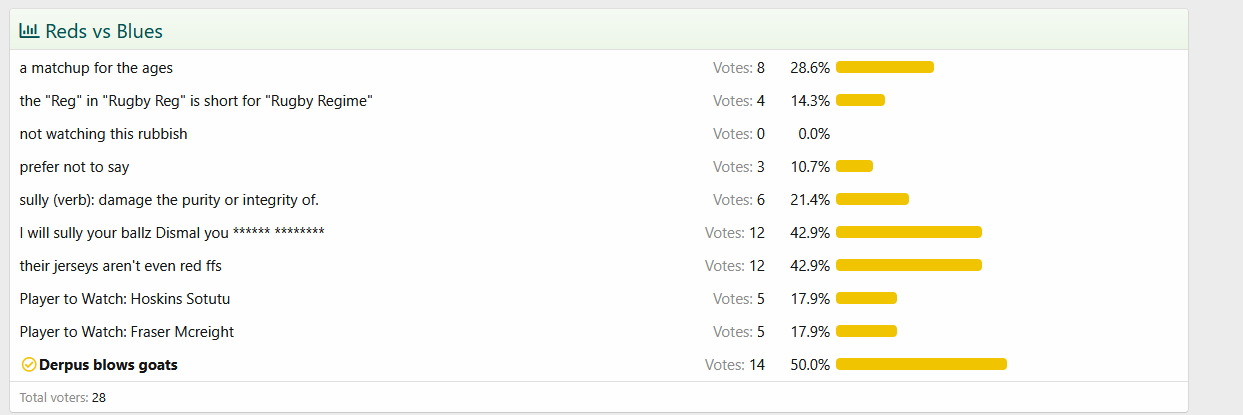
Task: Click 'Votes: 0' for not watching option
Action: point(739,134)
